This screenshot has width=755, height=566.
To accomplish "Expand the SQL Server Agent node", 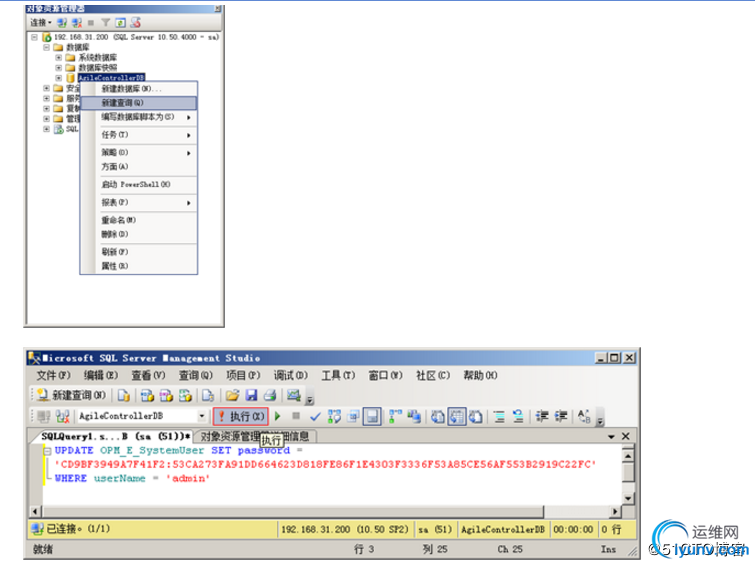I will [46, 129].
